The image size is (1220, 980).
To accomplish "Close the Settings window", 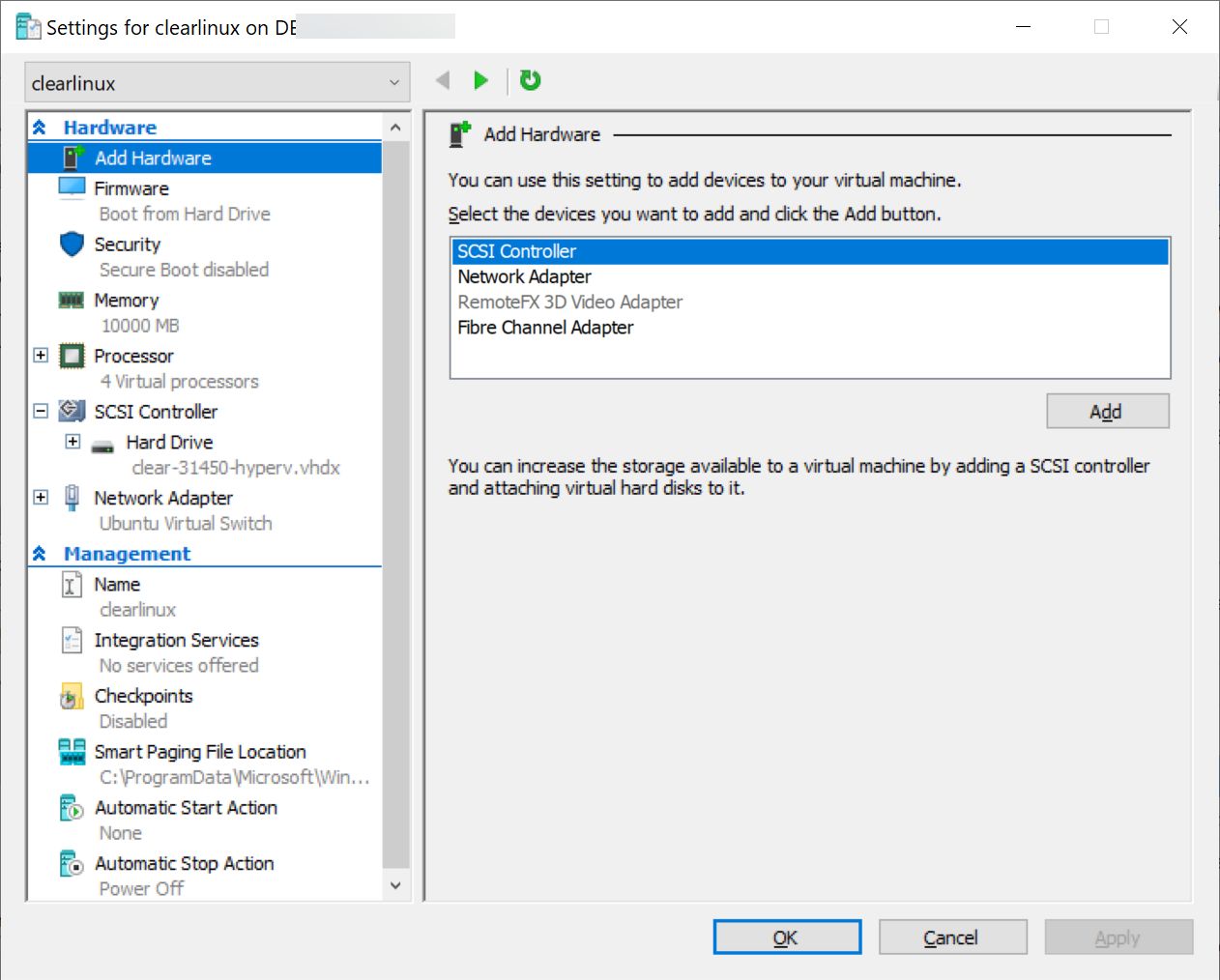I will [x=1179, y=27].
